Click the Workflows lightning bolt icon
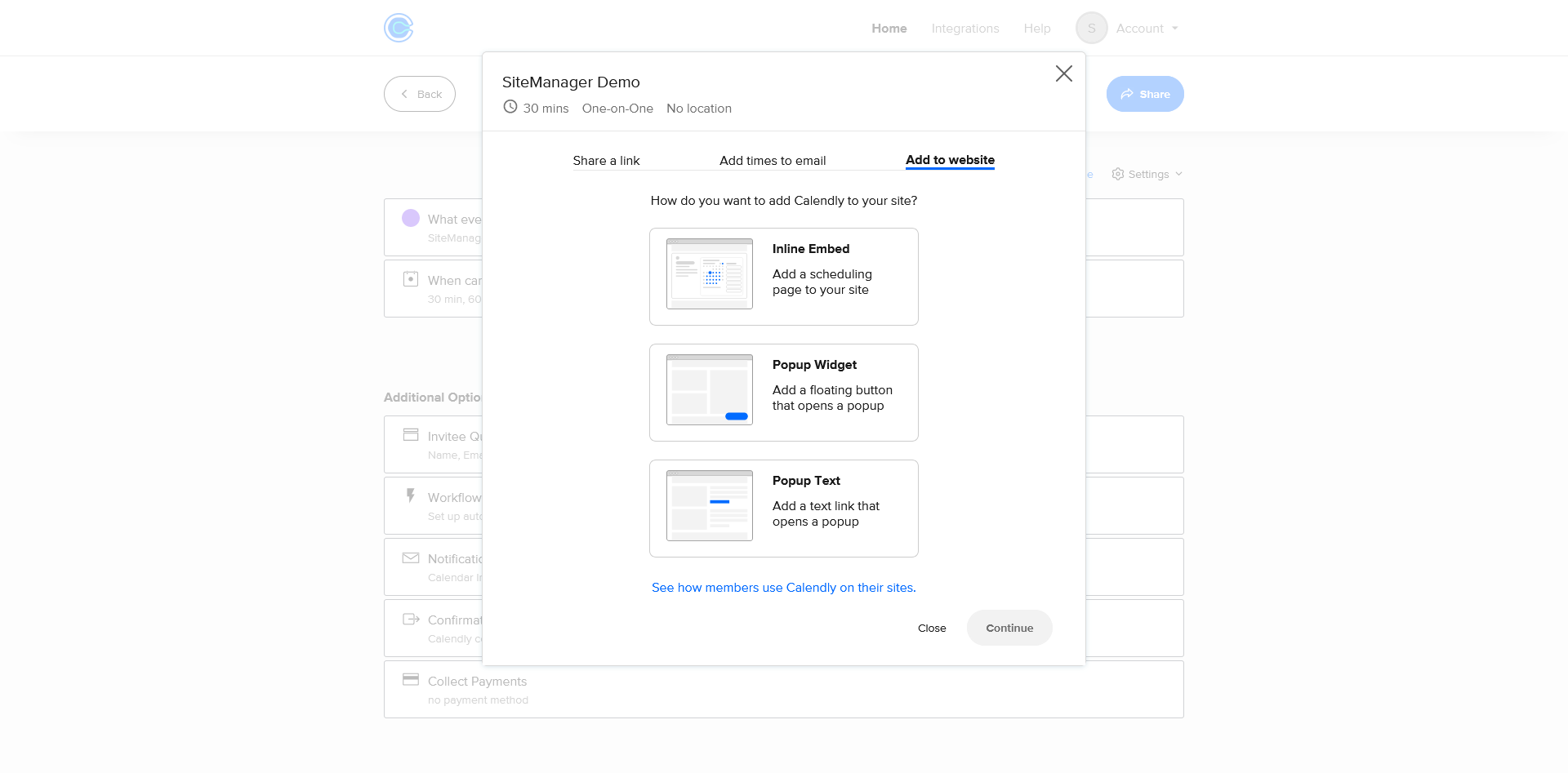This screenshot has width=1568, height=773. tap(411, 495)
